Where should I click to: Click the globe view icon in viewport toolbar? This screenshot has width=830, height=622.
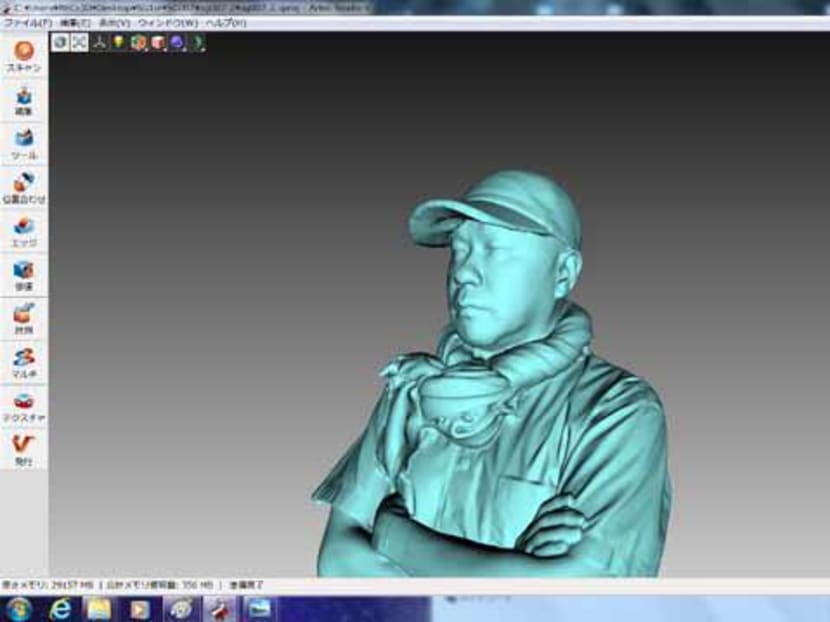tap(60, 42)
